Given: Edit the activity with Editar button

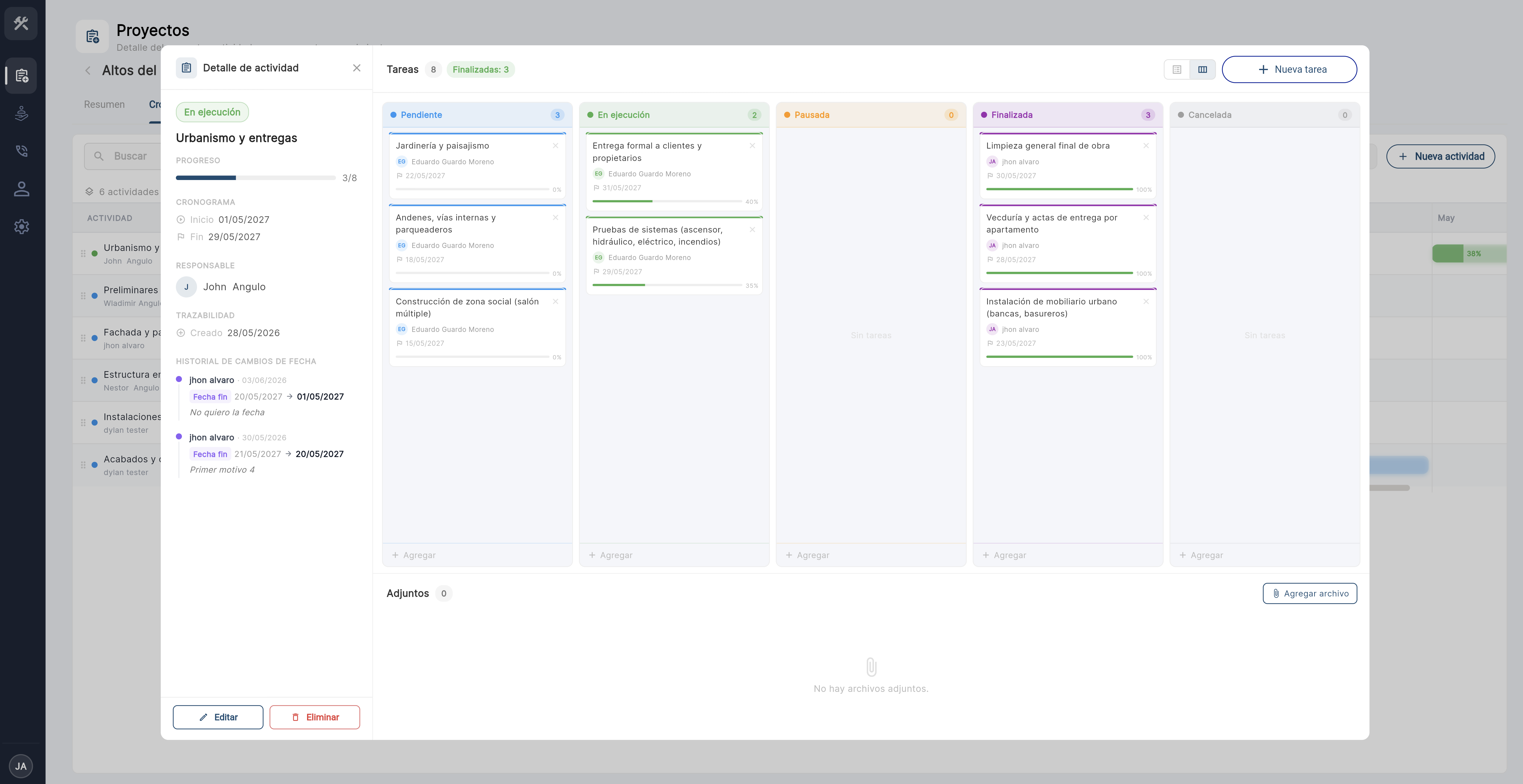Looking at the screenshot, I should click(218, 717).
